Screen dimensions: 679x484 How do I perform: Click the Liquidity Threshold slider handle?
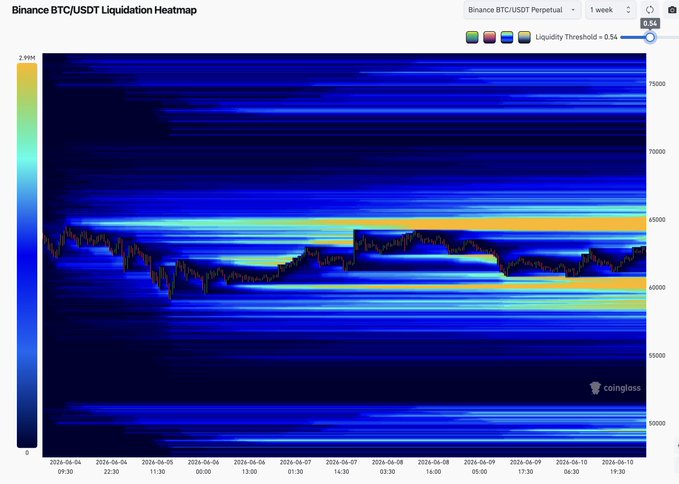pyautogui.click(x=650, y=37)
